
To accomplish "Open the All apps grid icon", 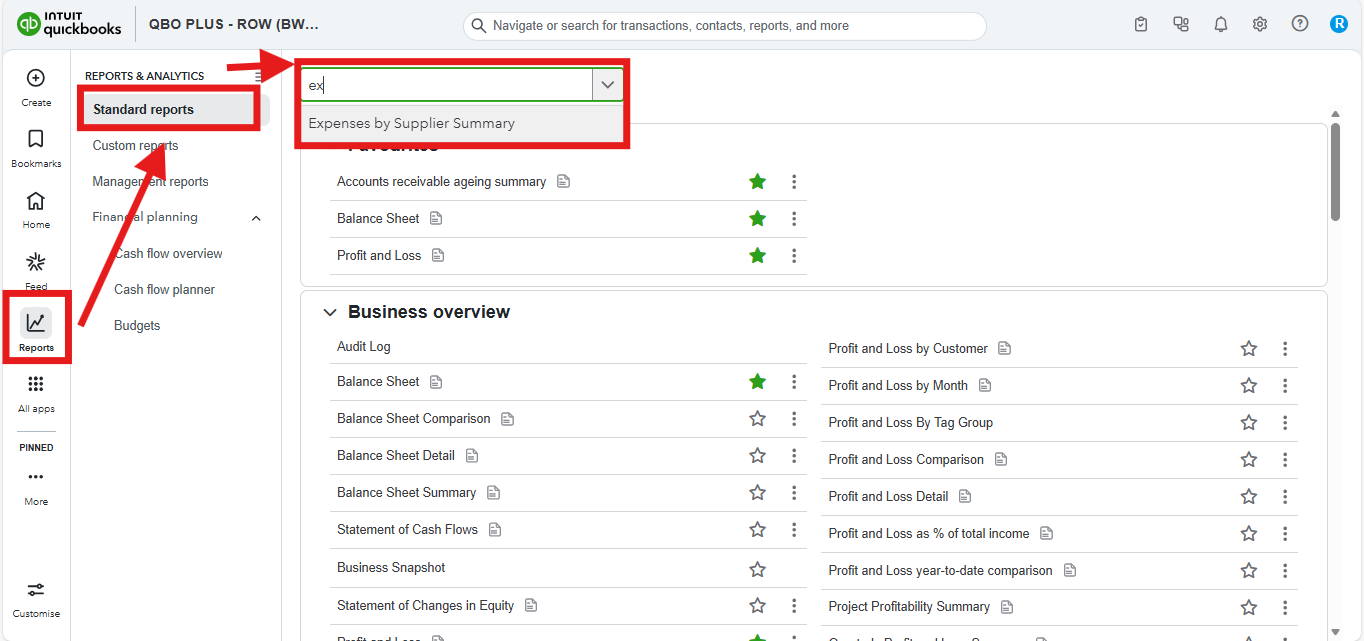I will (x=36, y=384).
